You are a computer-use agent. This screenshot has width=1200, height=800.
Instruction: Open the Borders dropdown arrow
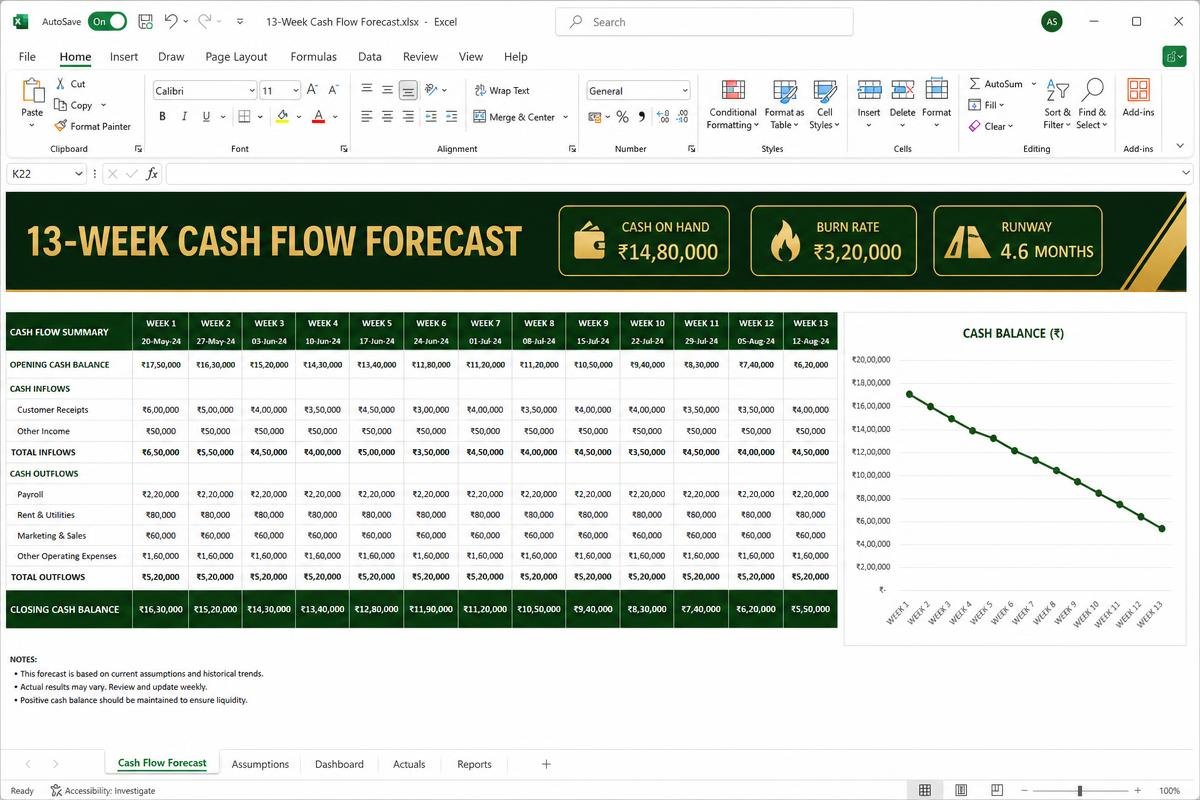tap(260, 117)
